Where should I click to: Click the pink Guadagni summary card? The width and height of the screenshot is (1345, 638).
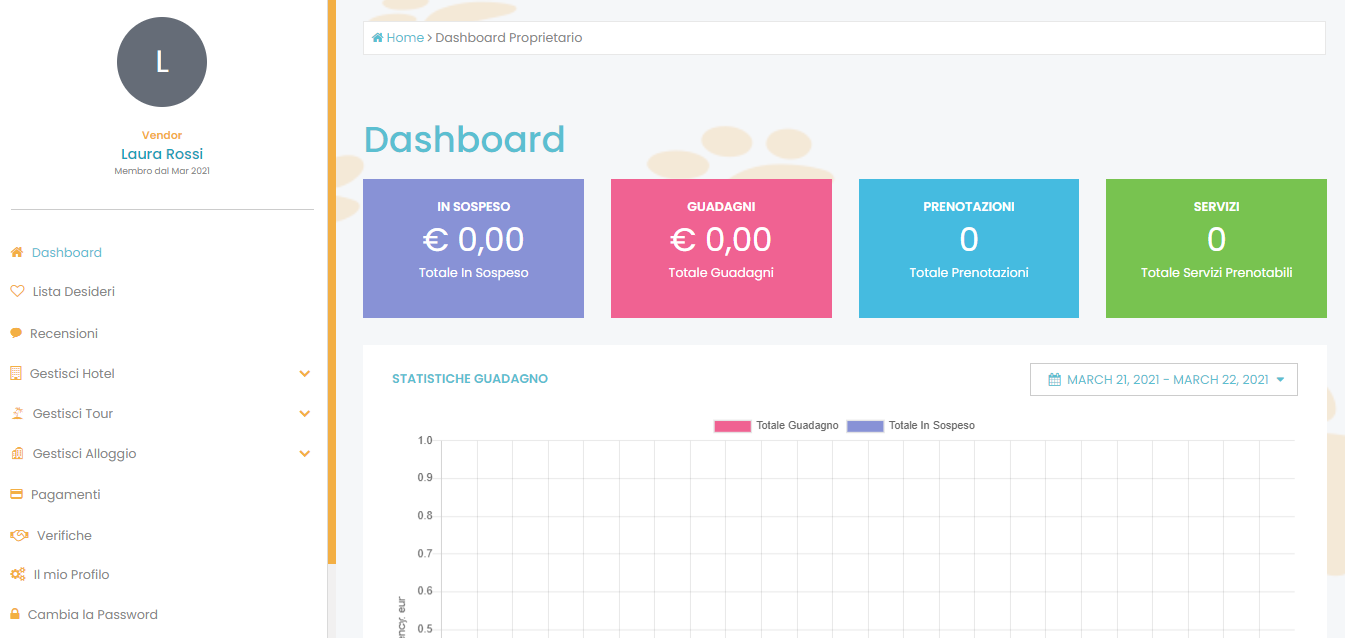[721, 248]
